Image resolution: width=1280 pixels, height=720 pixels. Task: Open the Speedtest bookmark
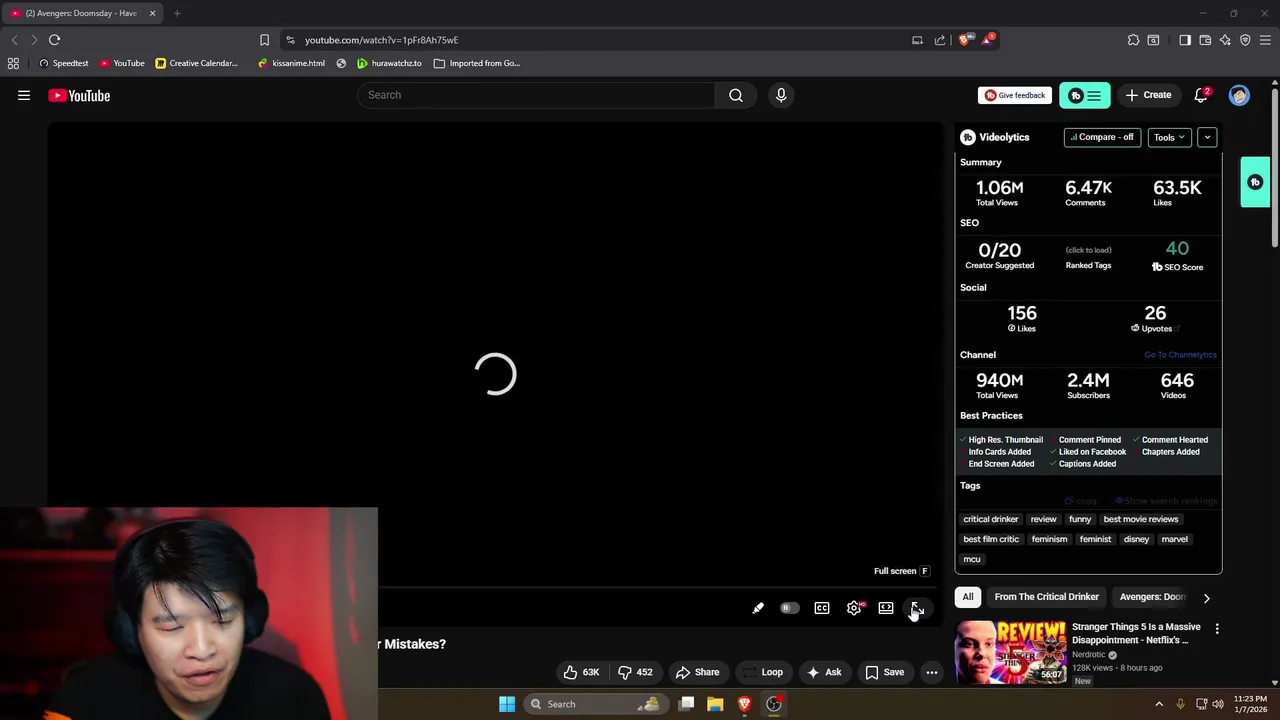[x=63, y=63]
